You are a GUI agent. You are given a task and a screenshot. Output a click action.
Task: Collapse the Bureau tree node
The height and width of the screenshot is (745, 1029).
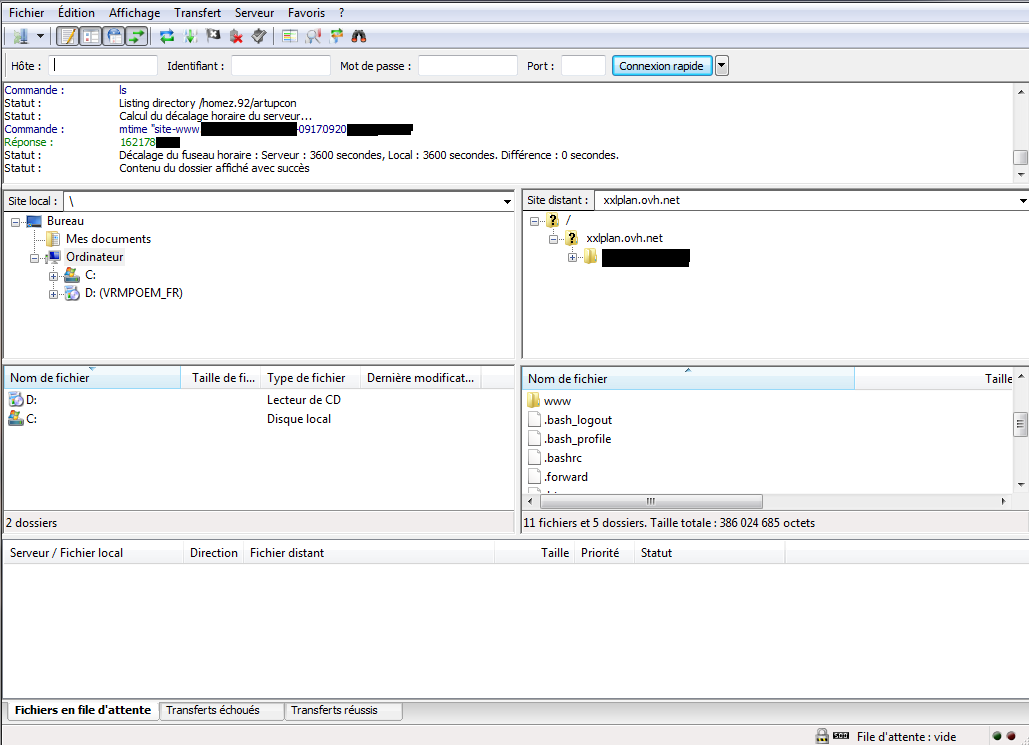pyautogui.click(x=15, y=222)
